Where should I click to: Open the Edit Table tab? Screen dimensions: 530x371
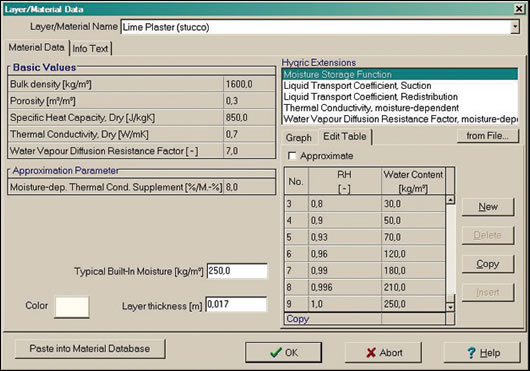pyautogui.click(x=345, y=137)
